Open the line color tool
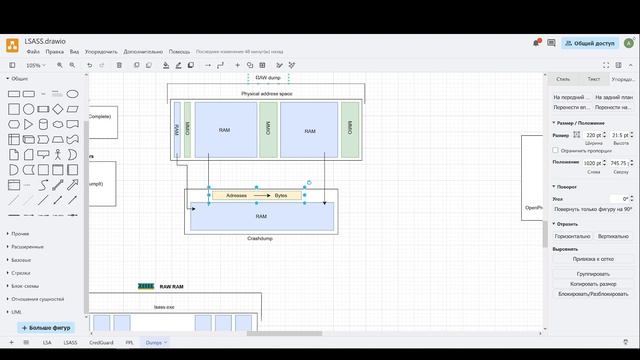Image resolution: width=640 pixels, height=360 pixels. [178, 65]
